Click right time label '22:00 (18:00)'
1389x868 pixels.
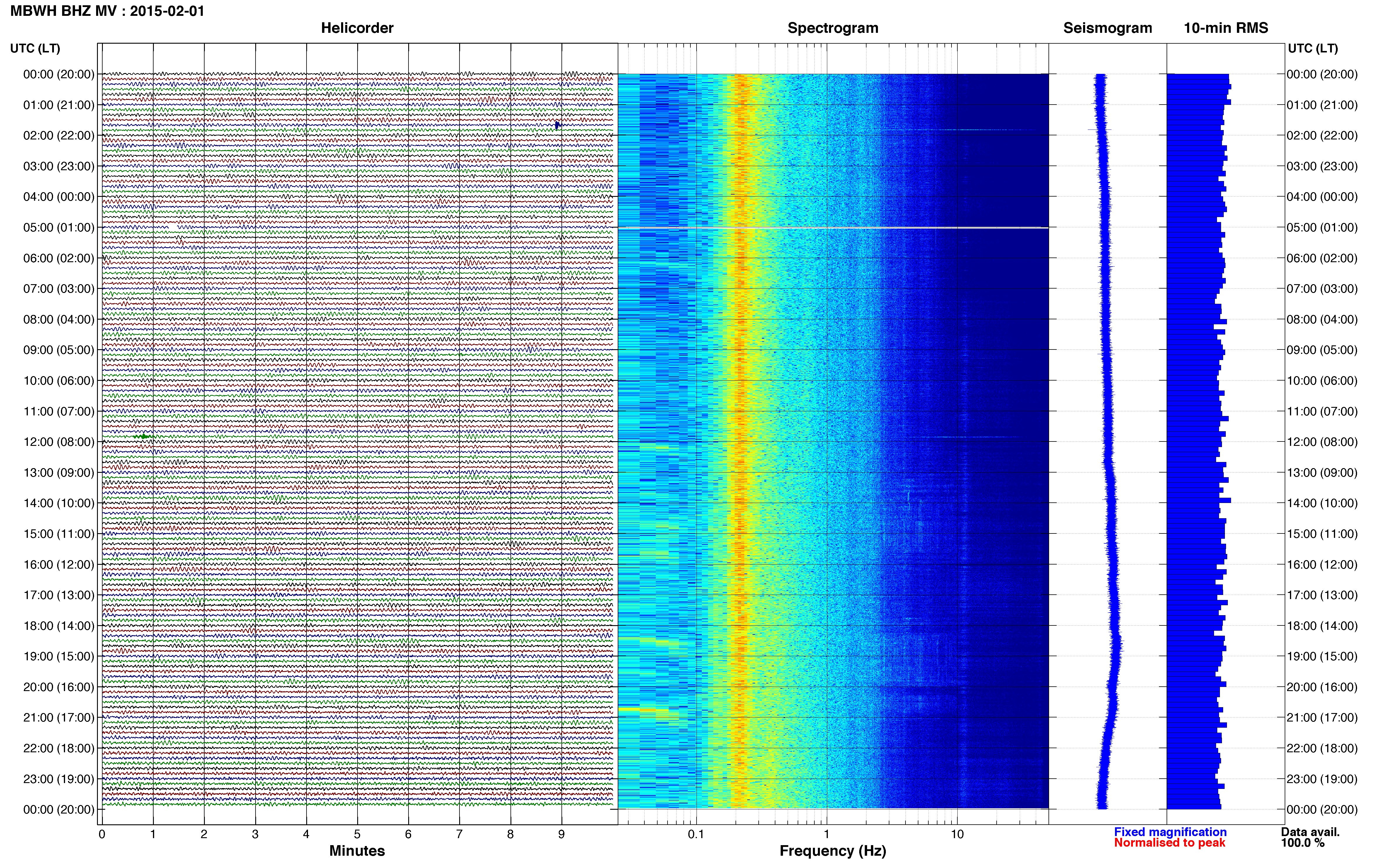(x=1322, y=748)
